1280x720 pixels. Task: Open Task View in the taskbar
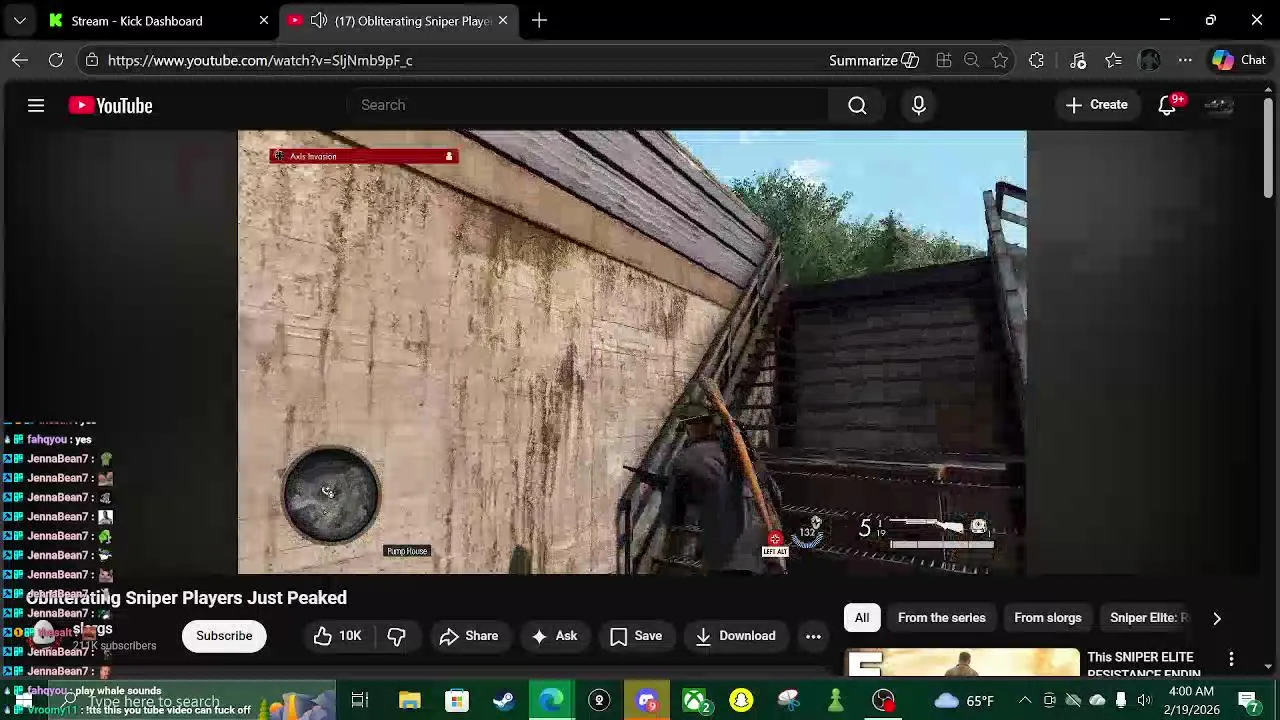tap(360, 701)
